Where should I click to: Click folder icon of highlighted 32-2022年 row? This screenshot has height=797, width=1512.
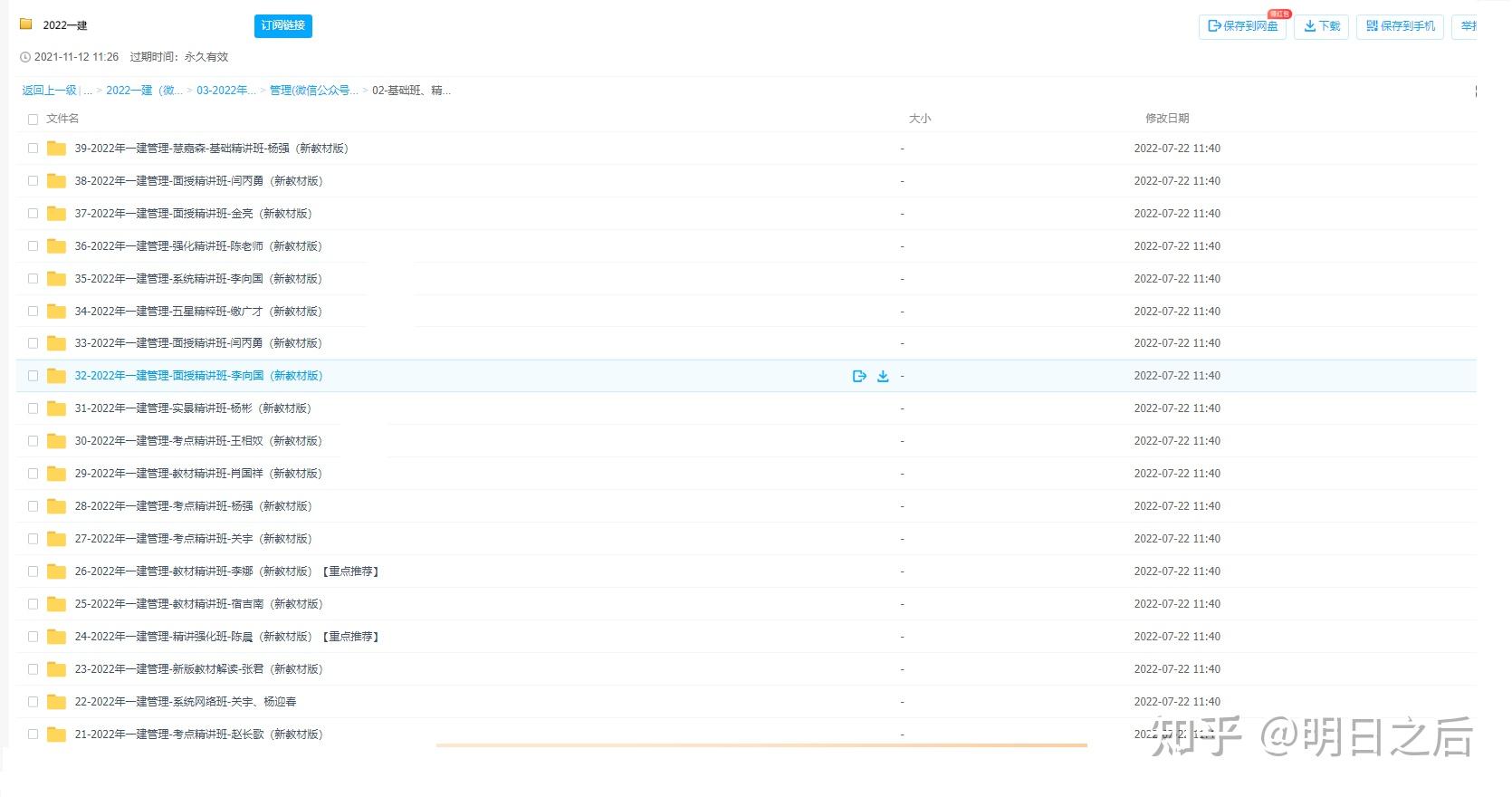point(56,376)
